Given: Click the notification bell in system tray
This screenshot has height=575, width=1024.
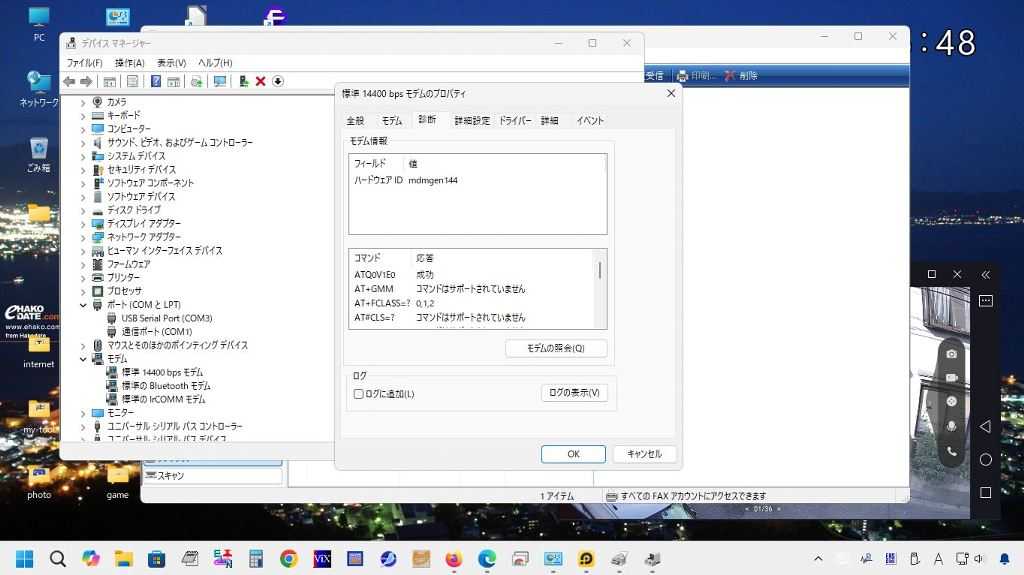Looking at the screenshot, I should tap(1004, 559).
